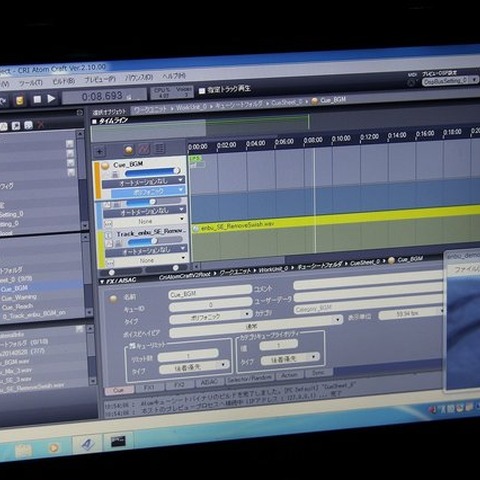480x480 pixels.
Task: Click the comment input field
Action: coord(368,281)
